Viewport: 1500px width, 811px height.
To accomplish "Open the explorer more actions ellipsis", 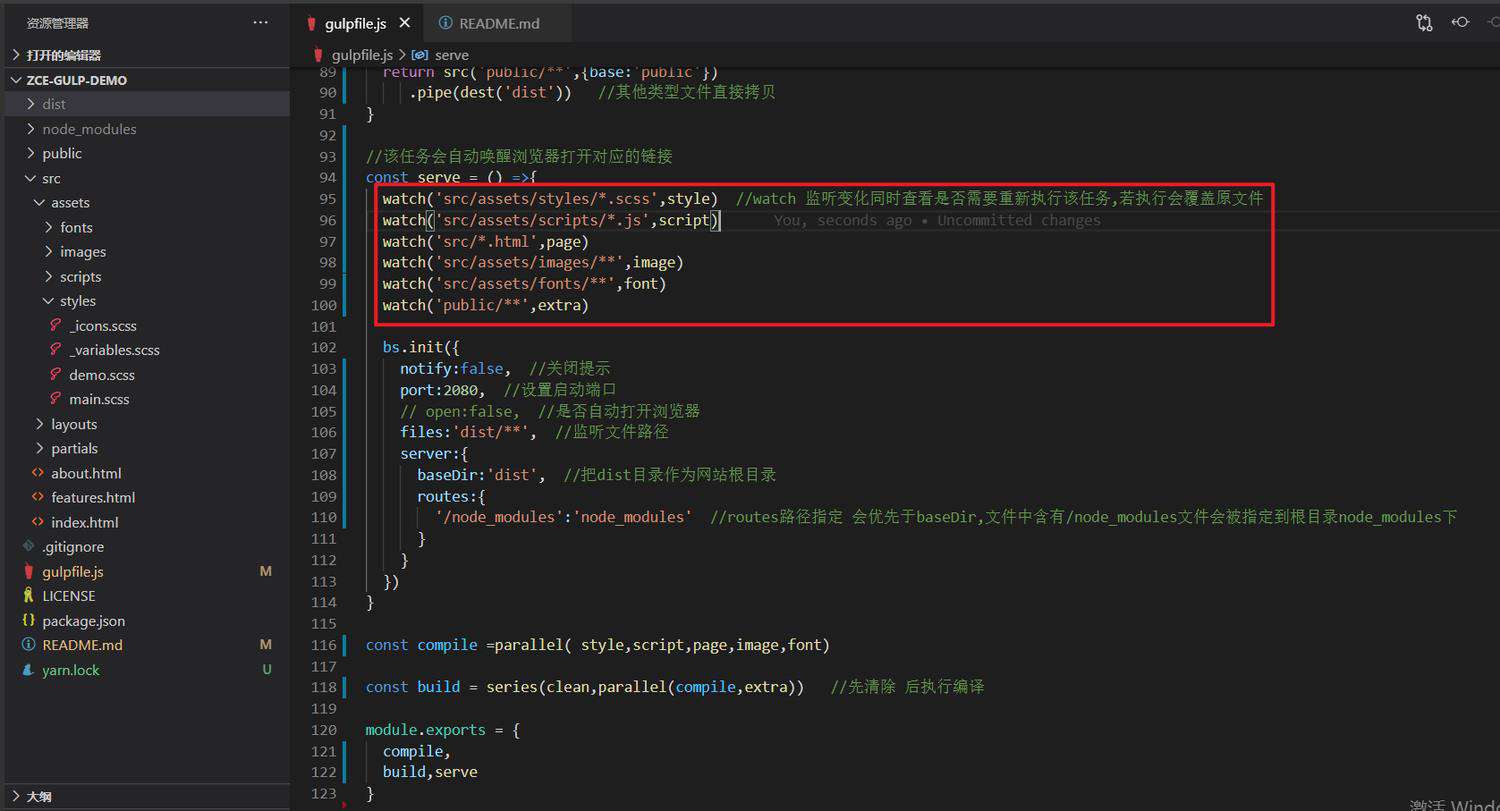I will (261, 22).
